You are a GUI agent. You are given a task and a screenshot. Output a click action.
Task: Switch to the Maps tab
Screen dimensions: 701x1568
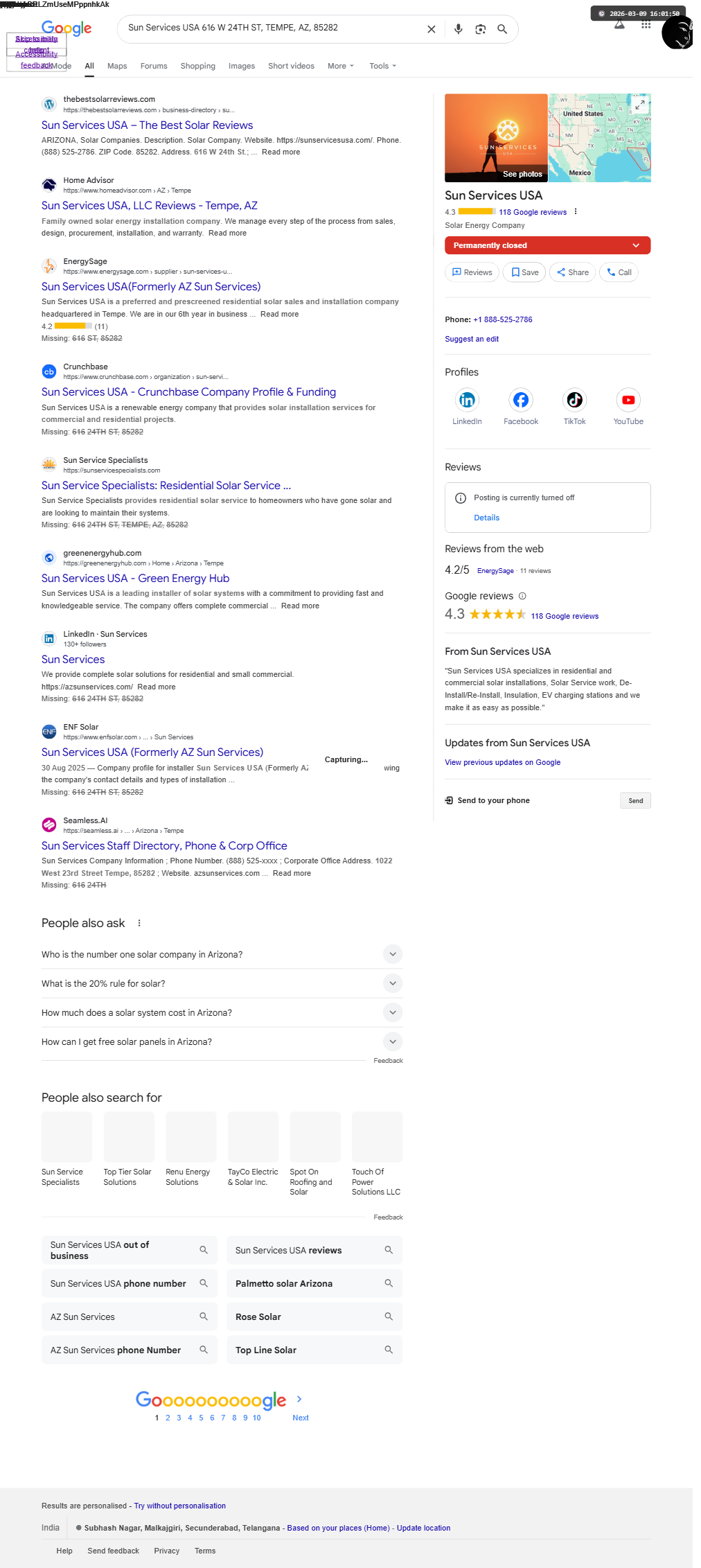tap(117, 66)
